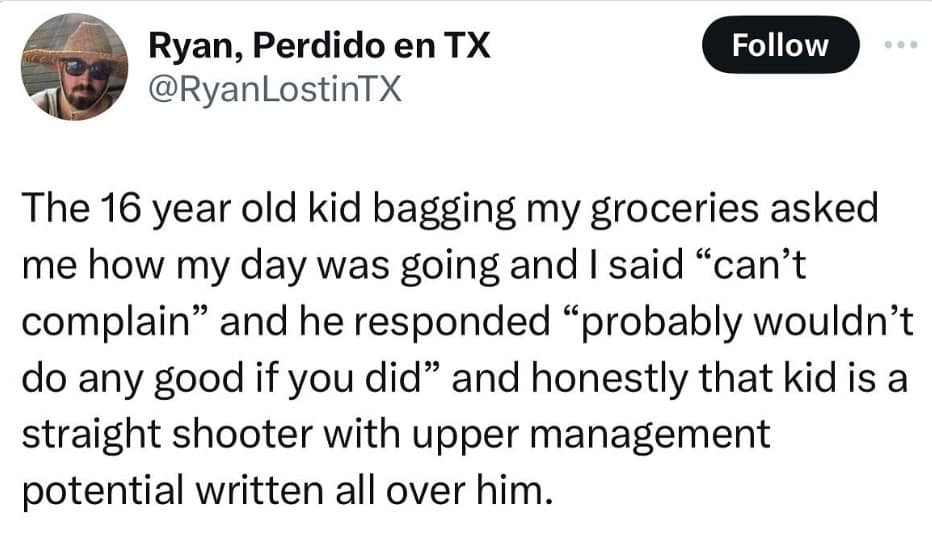Open the @RyanLostinTX handle link
The width and height of the screenshot is (932, 540).
tap(274, 91)
